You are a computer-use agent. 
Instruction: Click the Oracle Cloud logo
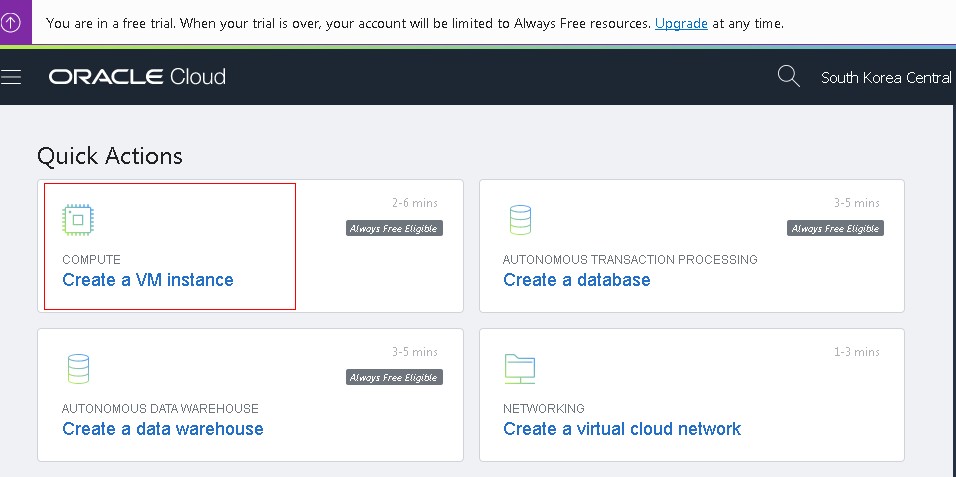tap(137, 77)
